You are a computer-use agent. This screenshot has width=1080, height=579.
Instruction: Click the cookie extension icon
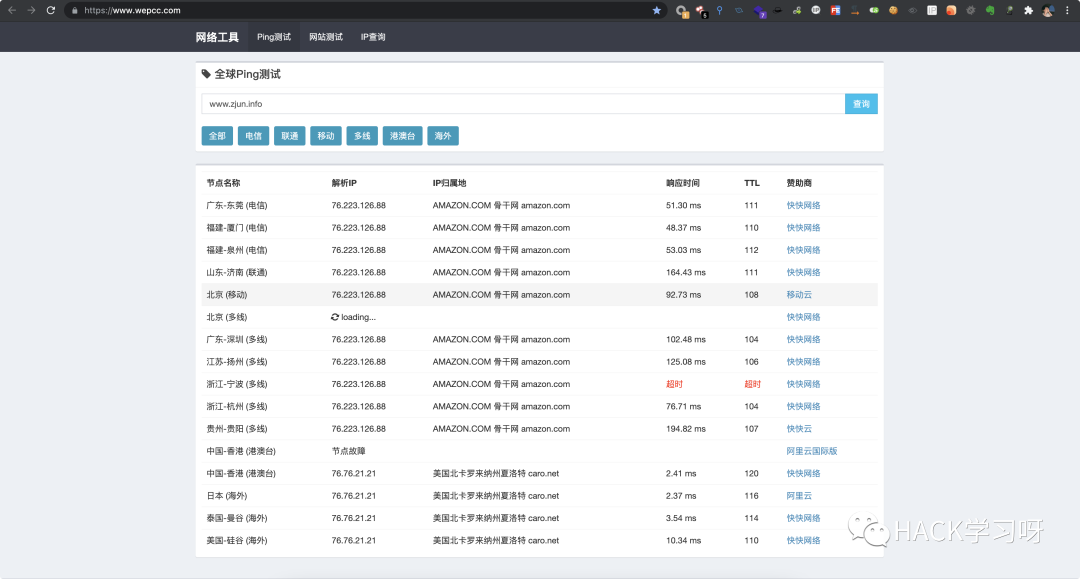click(893, 10)
